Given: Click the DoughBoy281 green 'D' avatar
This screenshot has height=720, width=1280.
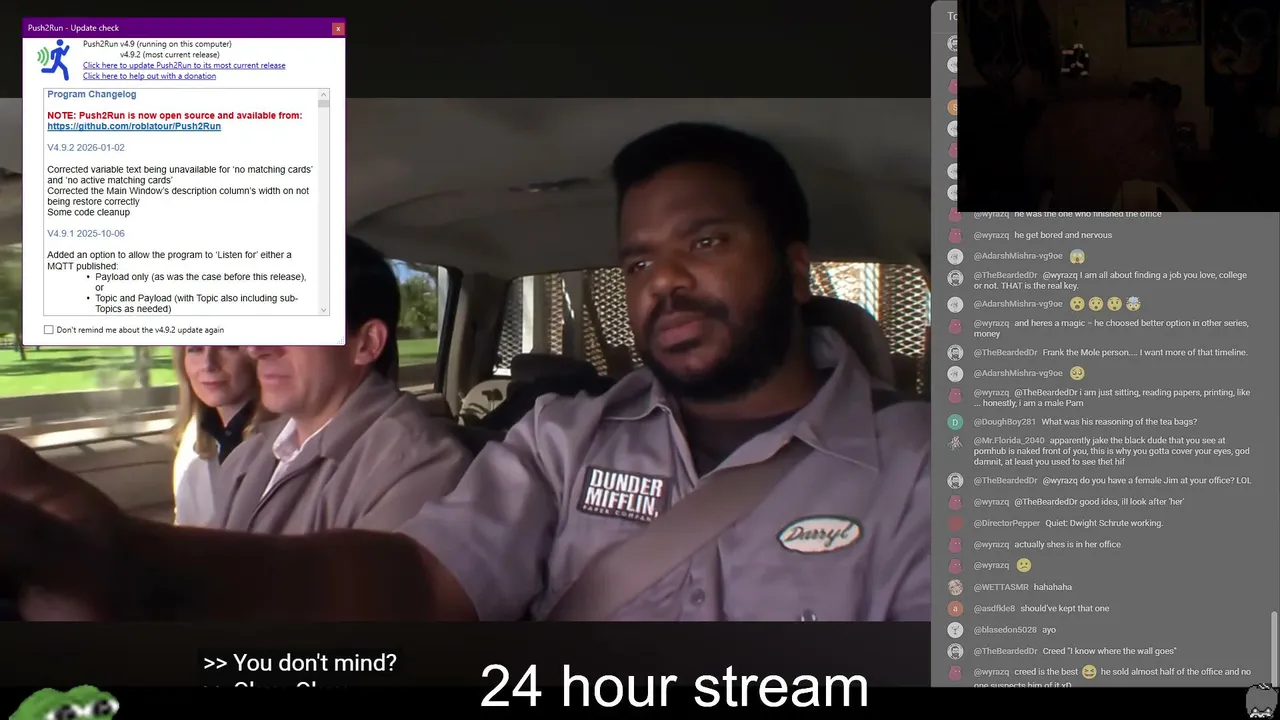Looking at the screenshot, I should (955, 422).
